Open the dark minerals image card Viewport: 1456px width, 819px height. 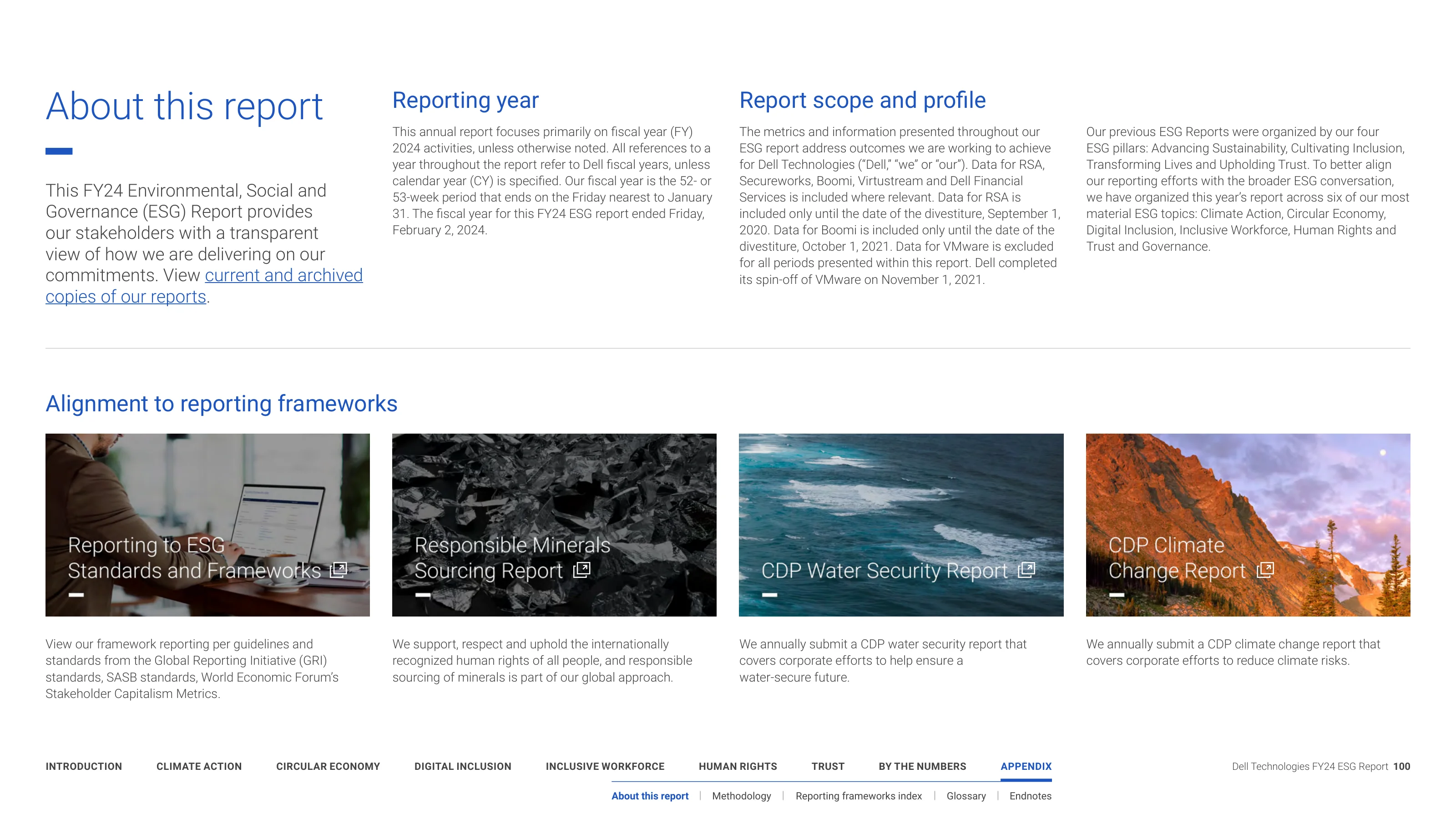coord(554,525)
